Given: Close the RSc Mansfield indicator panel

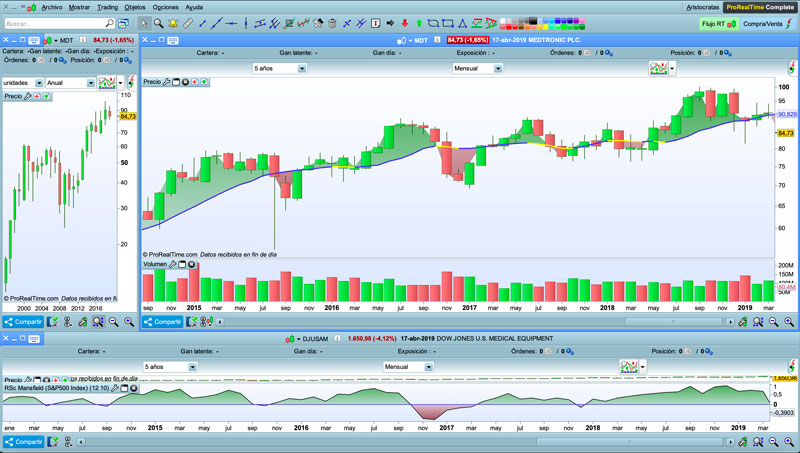Looking at the screenshot, I should point(134,388).
